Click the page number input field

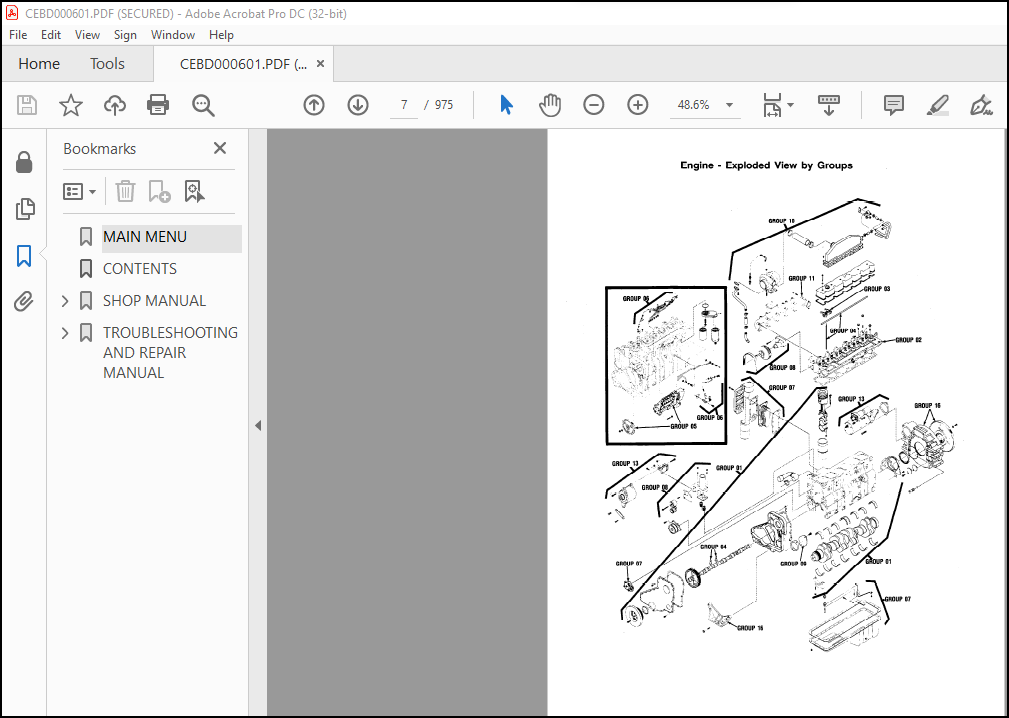(403, 105)
